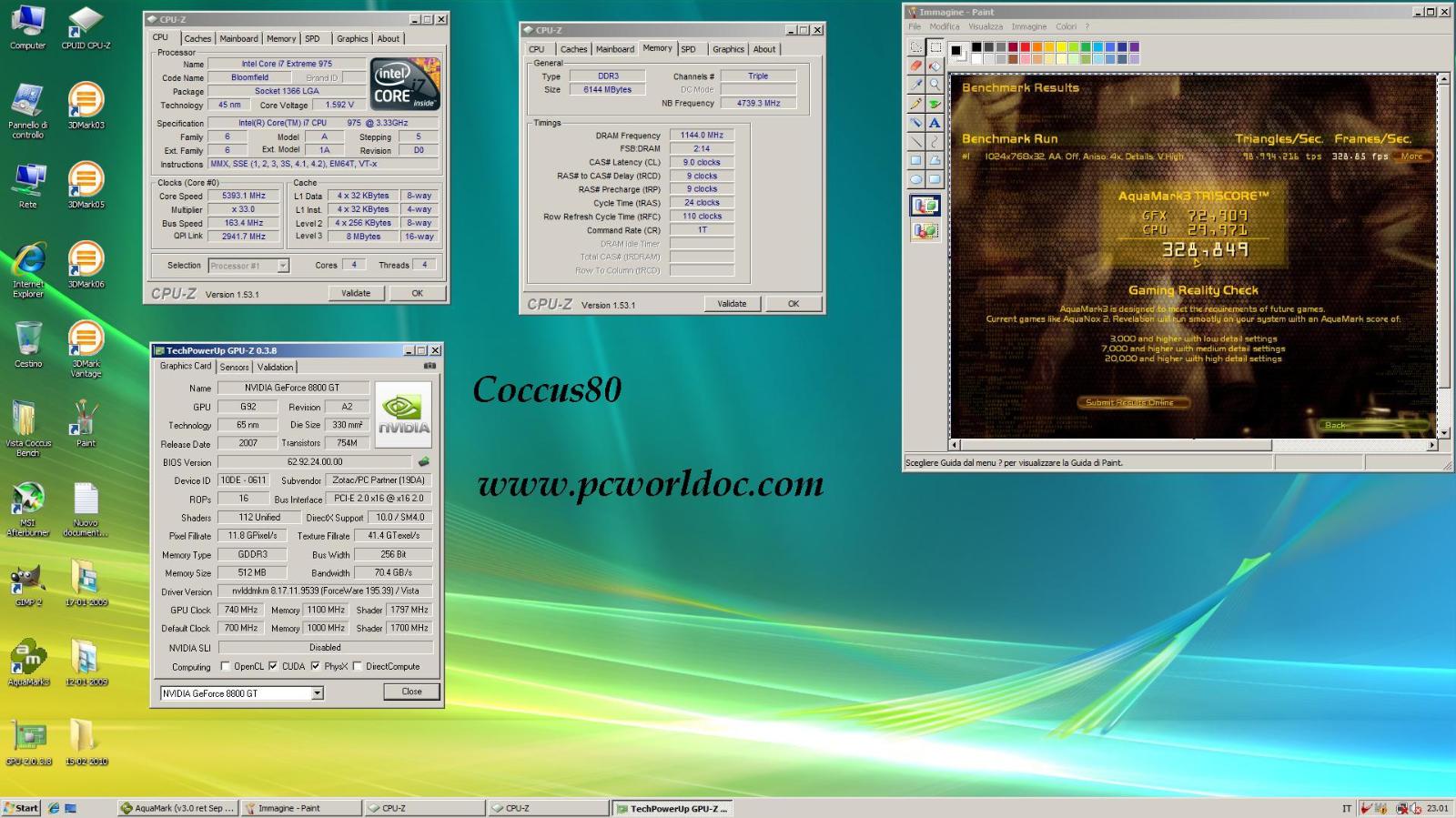This screenshot has width=1456, height=818.
Task: Open the Validation tab in GPU-Z
Action: (275, 367)
